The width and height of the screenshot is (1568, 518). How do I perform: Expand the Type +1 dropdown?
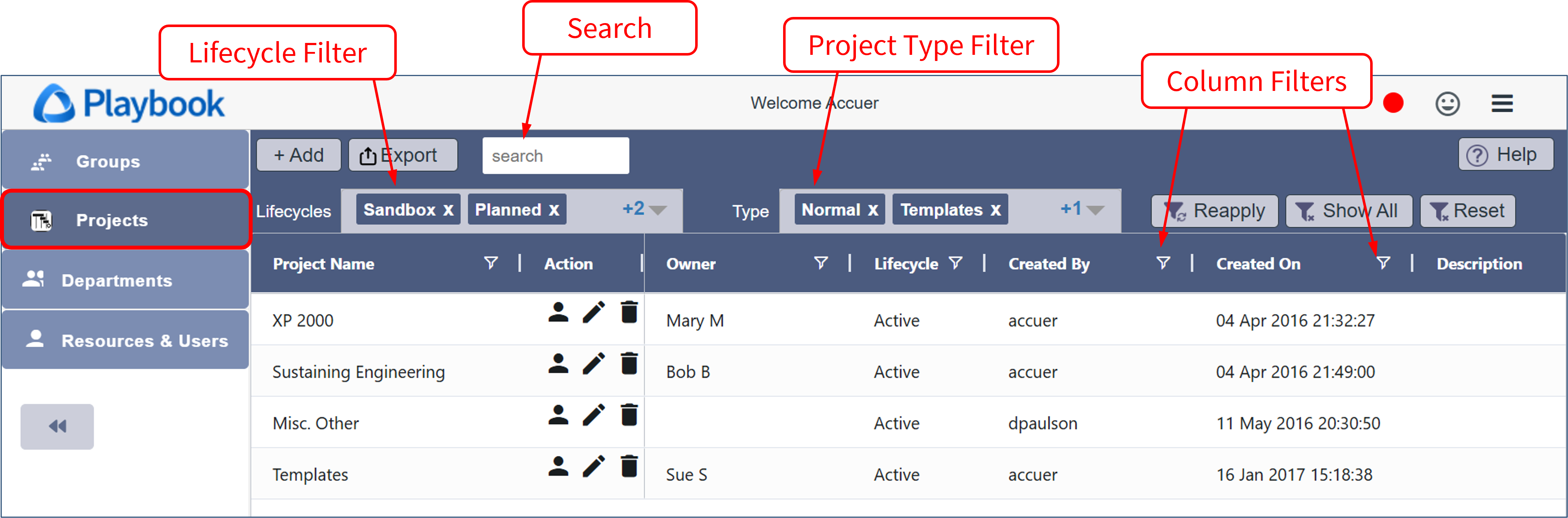pos(1083,210)
